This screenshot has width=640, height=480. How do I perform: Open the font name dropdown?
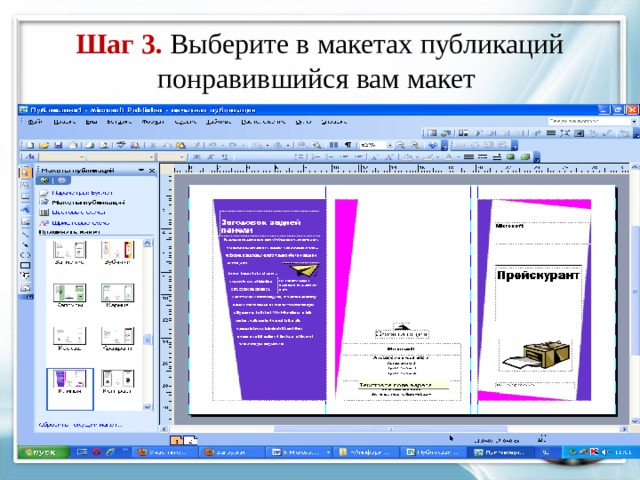click(151, 157)
